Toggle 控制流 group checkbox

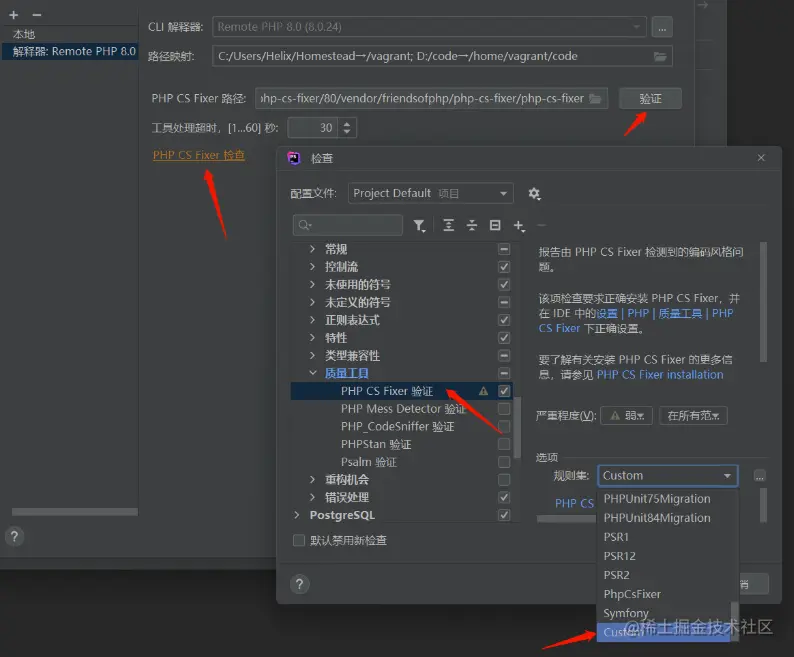click(x=504, y=267)
